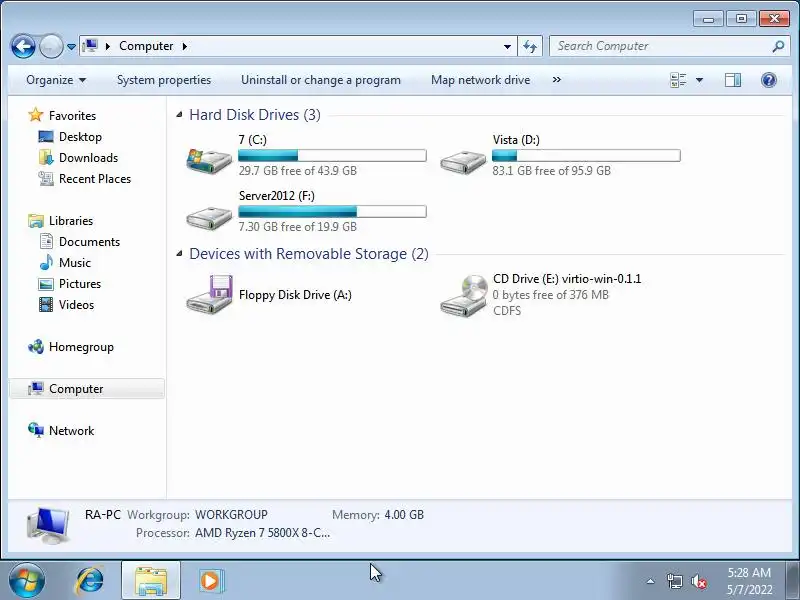Screen dimensions: 800x600
Task: Click the search magnifier icon
Action: (779, 46)
